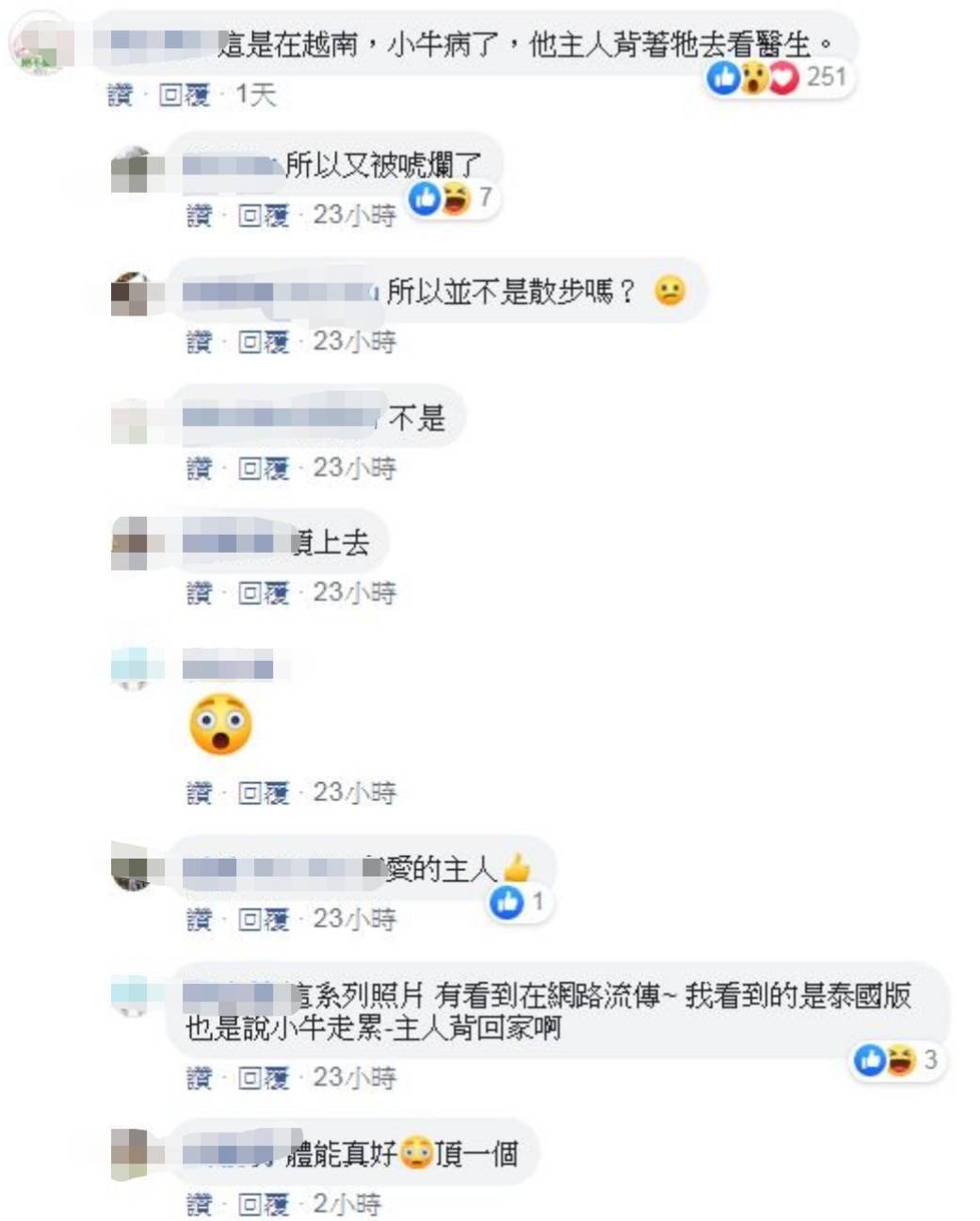Click the wow reaction icon on Vietnam comment
Image resolution: width=980 pixels, height=1221 pixels.
754,77
